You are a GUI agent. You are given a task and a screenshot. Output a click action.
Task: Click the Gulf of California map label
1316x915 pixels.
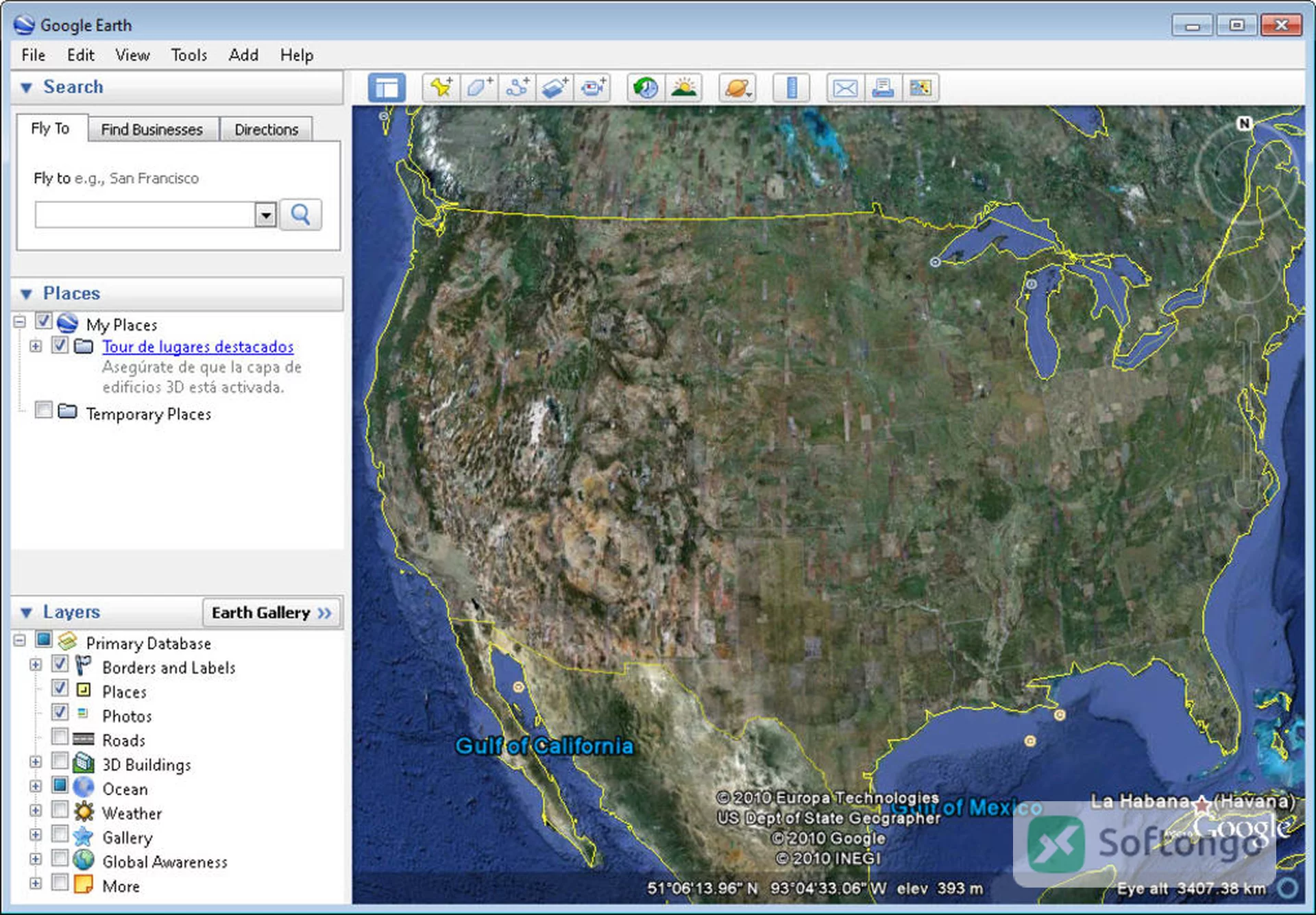tap(544, 746)
